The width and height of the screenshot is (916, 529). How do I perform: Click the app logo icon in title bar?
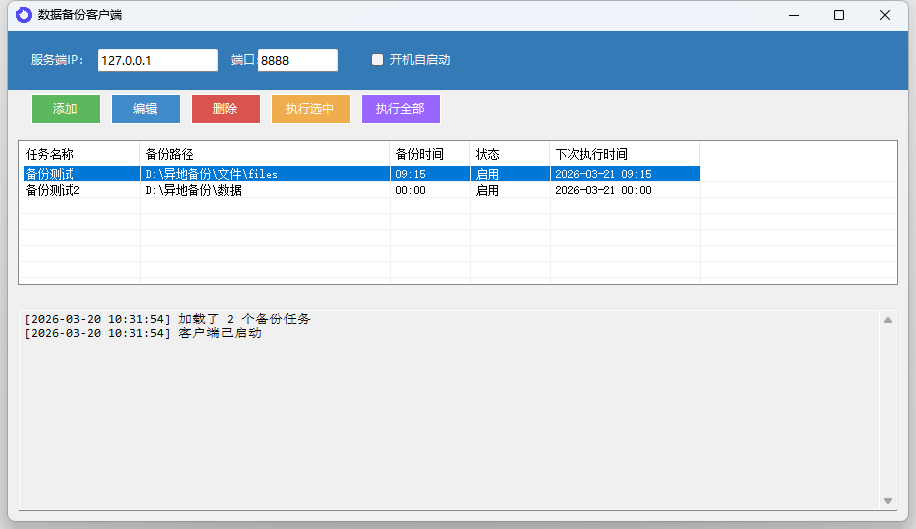click(x=23, y=15)
